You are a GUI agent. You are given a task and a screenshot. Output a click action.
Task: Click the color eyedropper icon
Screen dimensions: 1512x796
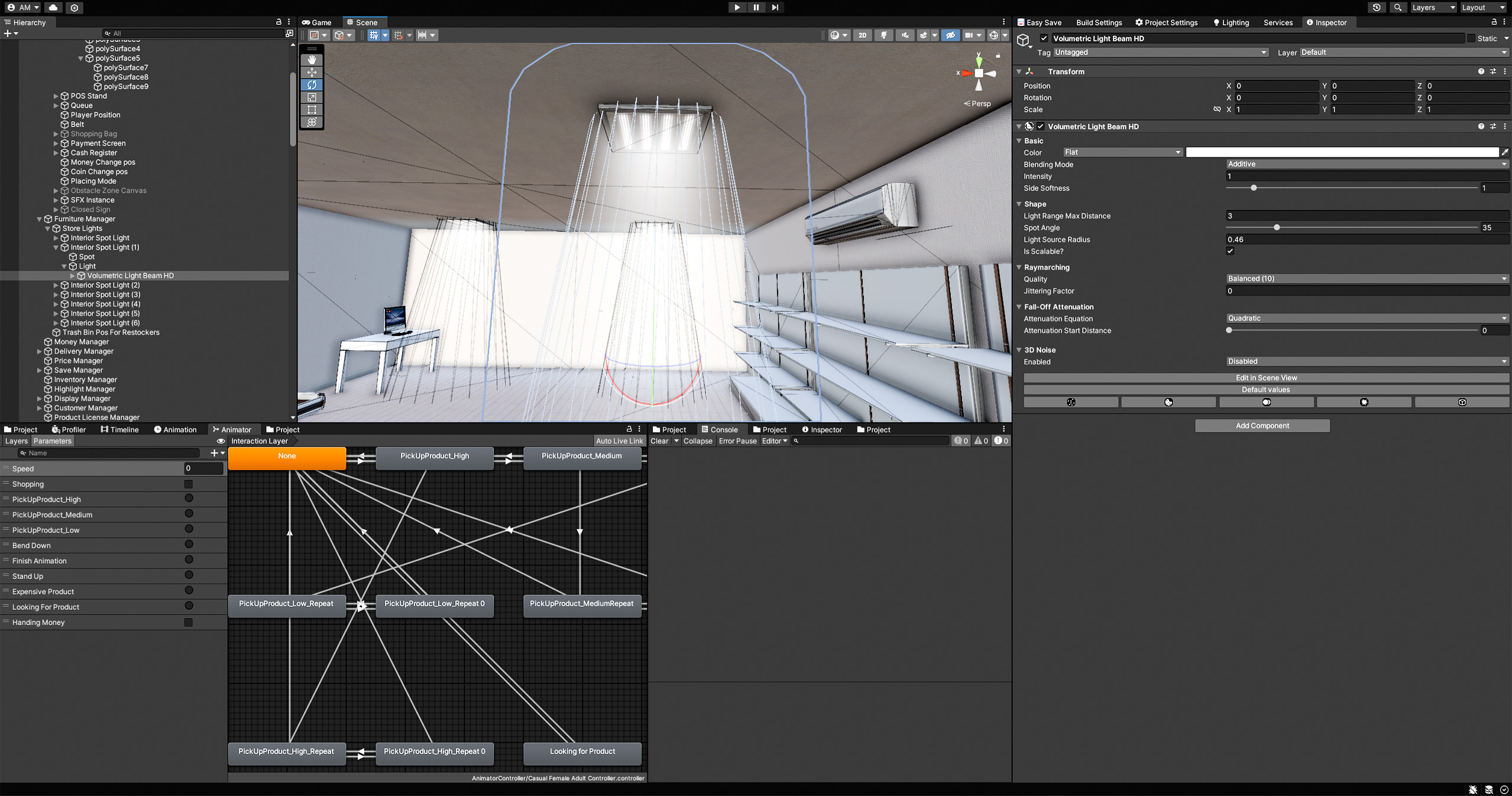click(x=1505, y=152)
